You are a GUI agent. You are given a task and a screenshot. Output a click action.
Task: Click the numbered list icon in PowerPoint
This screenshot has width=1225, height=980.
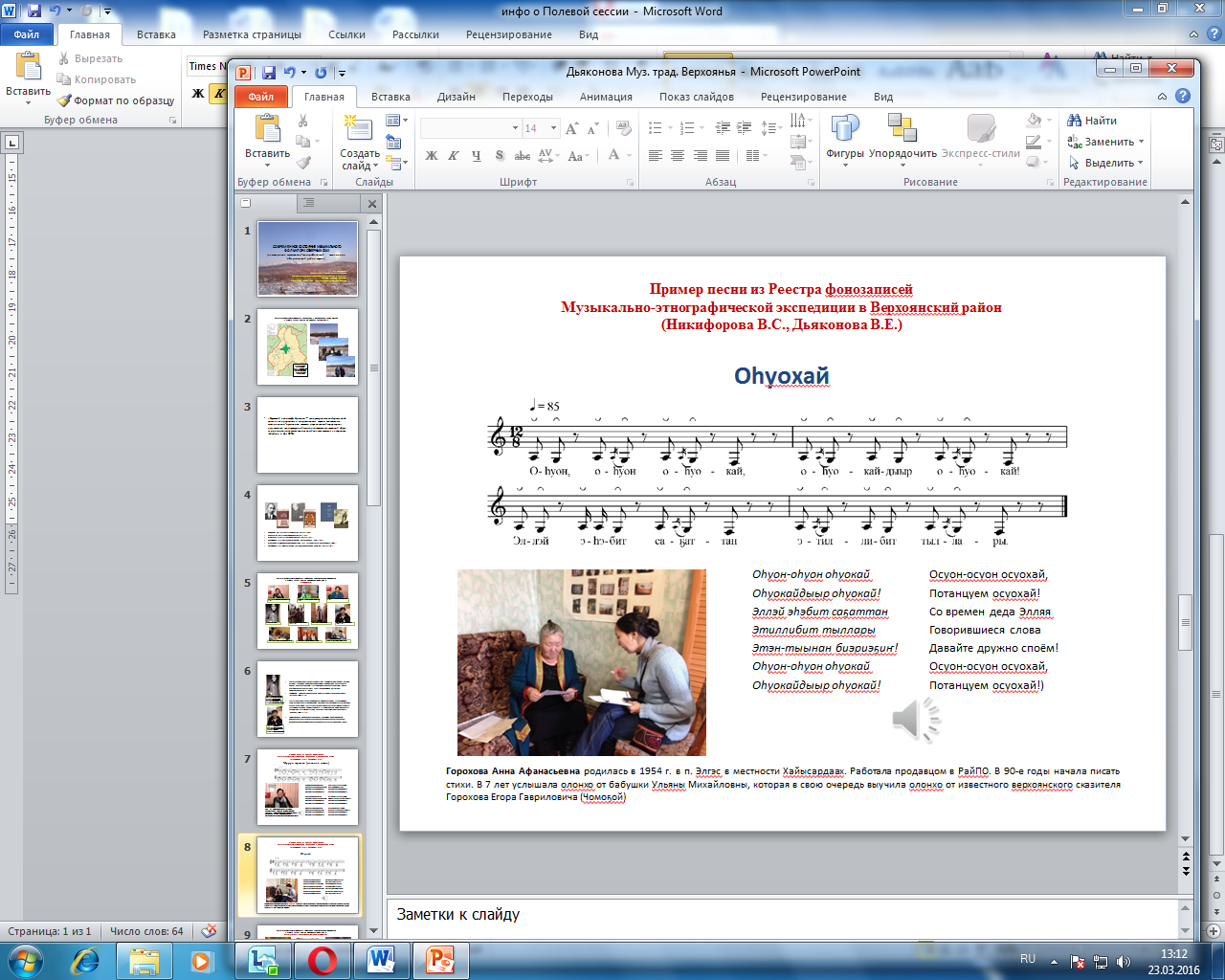click(x=689, y=128)
